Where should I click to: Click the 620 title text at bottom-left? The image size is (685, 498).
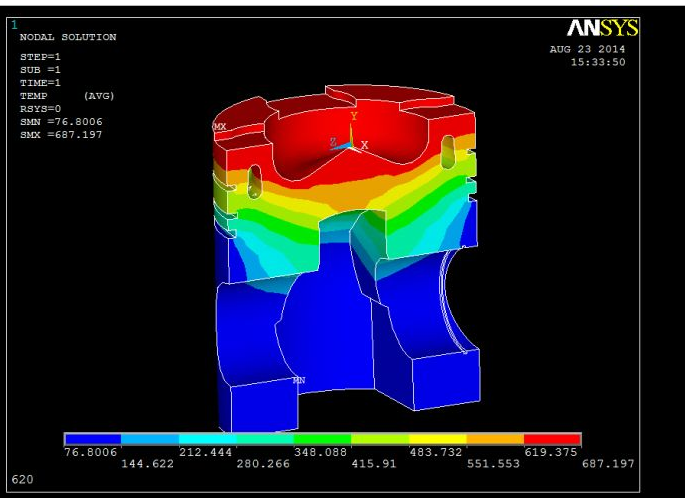[22, 480]
